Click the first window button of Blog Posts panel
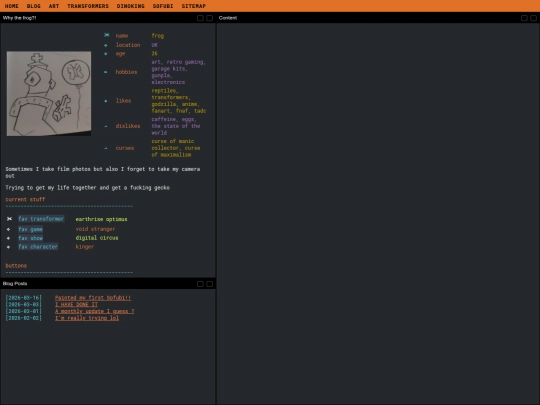Viewport: 540px width, 405px height. [200, 284]
